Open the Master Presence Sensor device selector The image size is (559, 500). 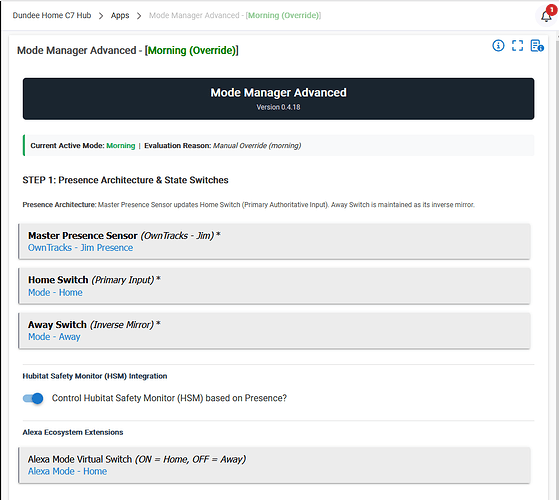274,242
